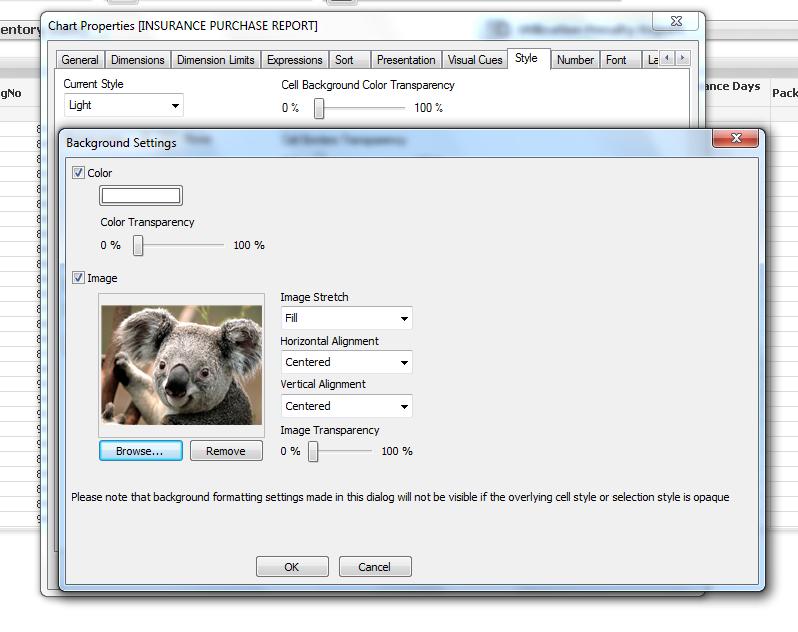Click the Remove image button
The image size is (798, 632).
226,451
